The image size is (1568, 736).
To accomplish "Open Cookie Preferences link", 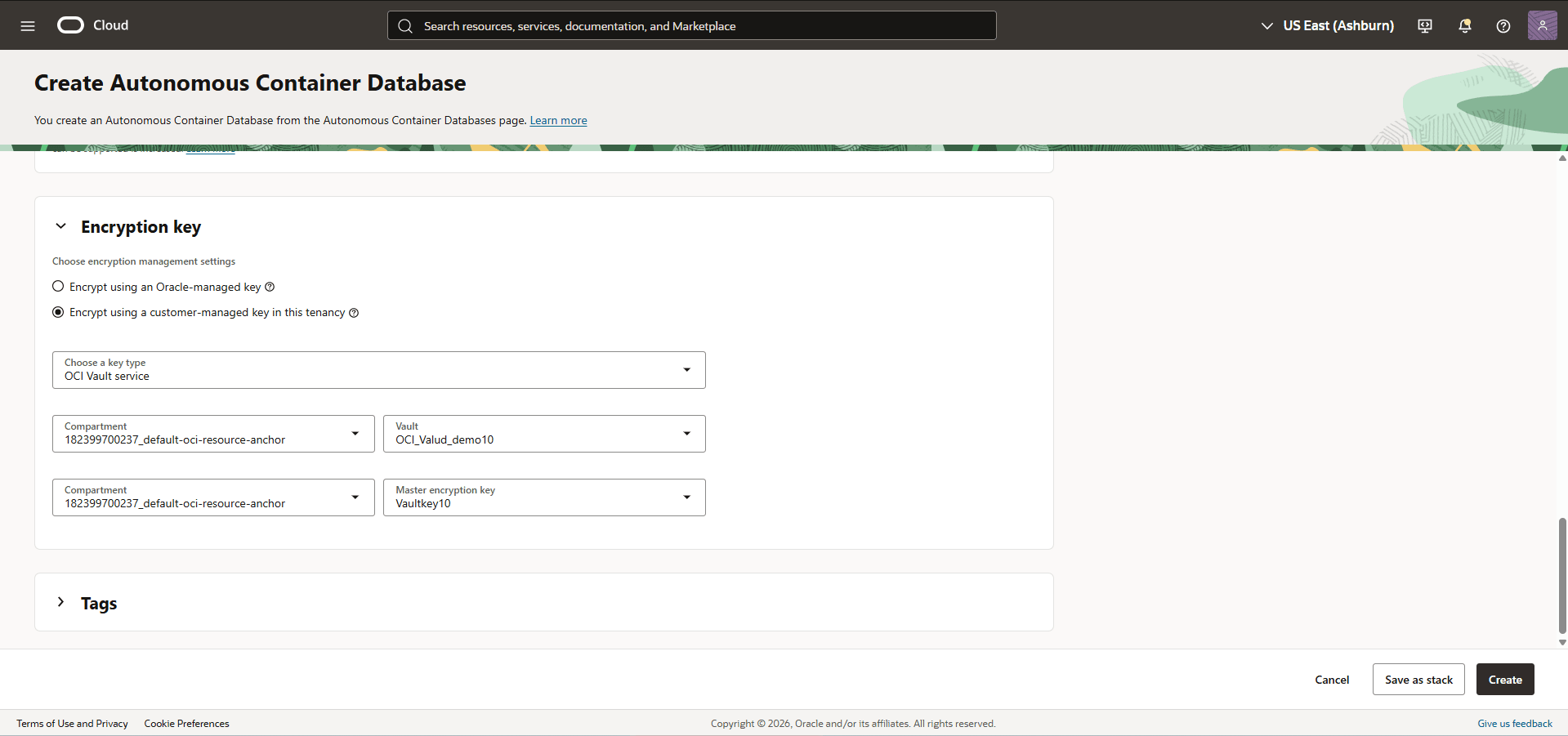I will 186,724.
